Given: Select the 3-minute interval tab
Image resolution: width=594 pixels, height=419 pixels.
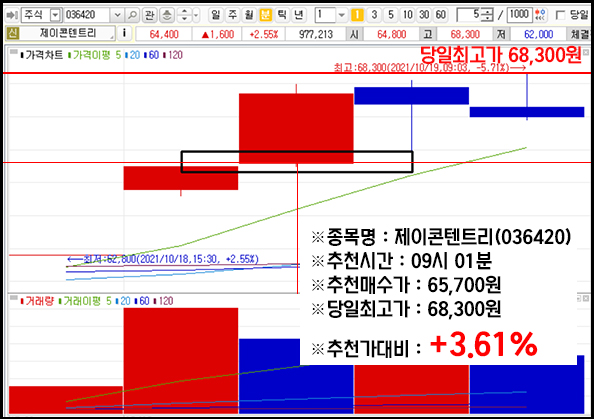Looking at the screenshot, I should pyautogui.click(x=374, y=15).
